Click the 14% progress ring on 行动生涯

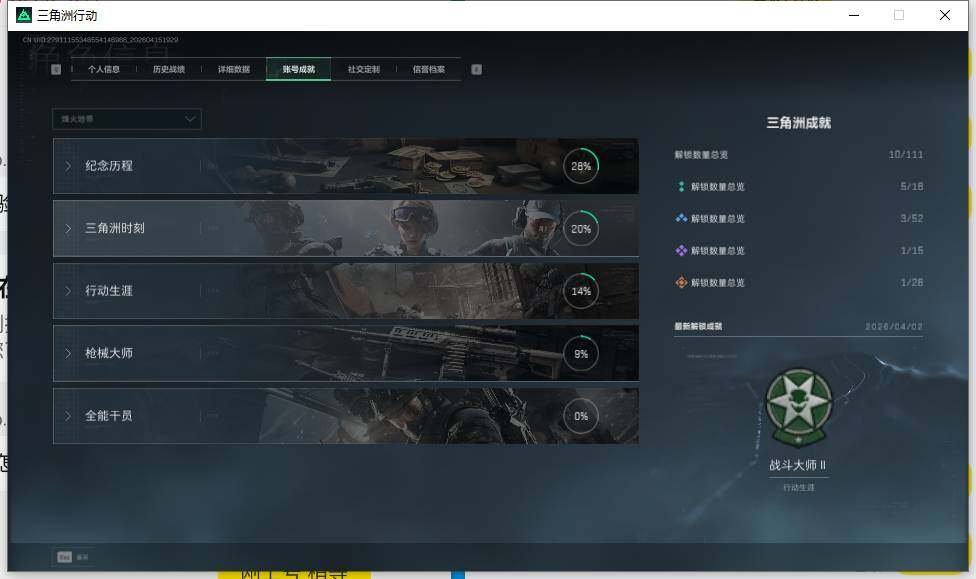pyautogui.click(x=581, y=291)
